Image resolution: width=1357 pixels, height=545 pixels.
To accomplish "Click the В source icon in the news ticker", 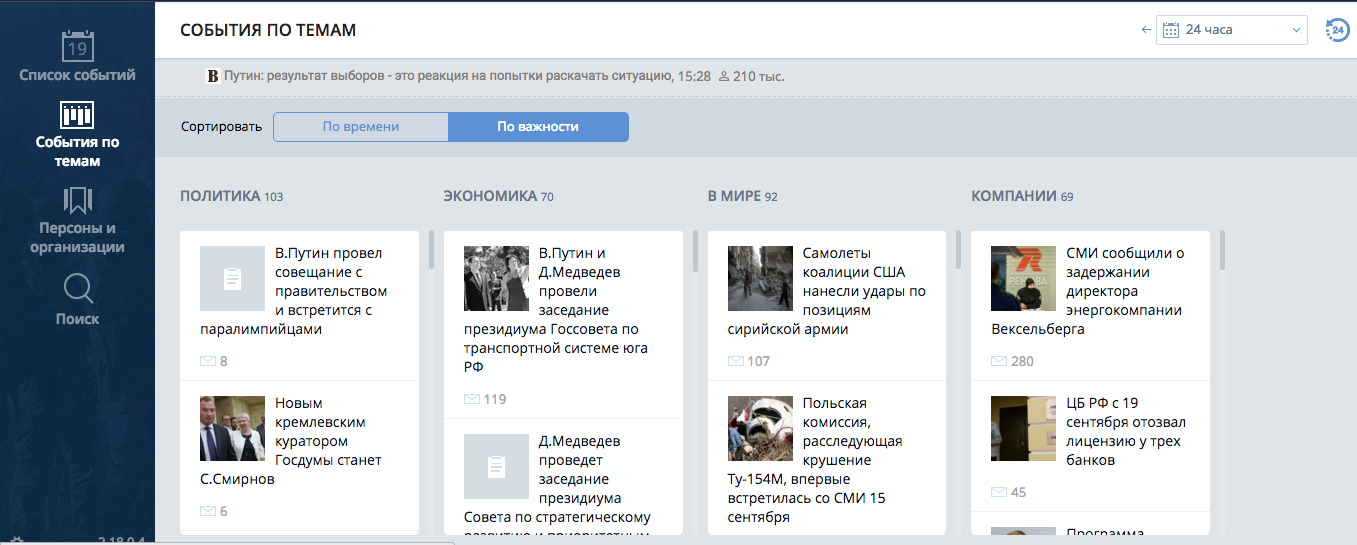I will point(212,76).
